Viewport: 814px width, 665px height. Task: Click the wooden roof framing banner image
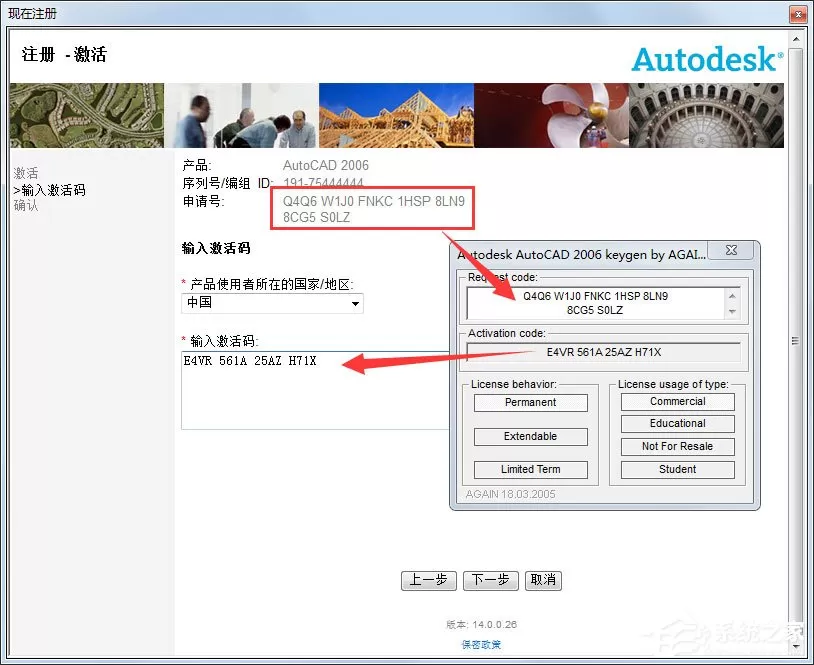coord(396,115)
